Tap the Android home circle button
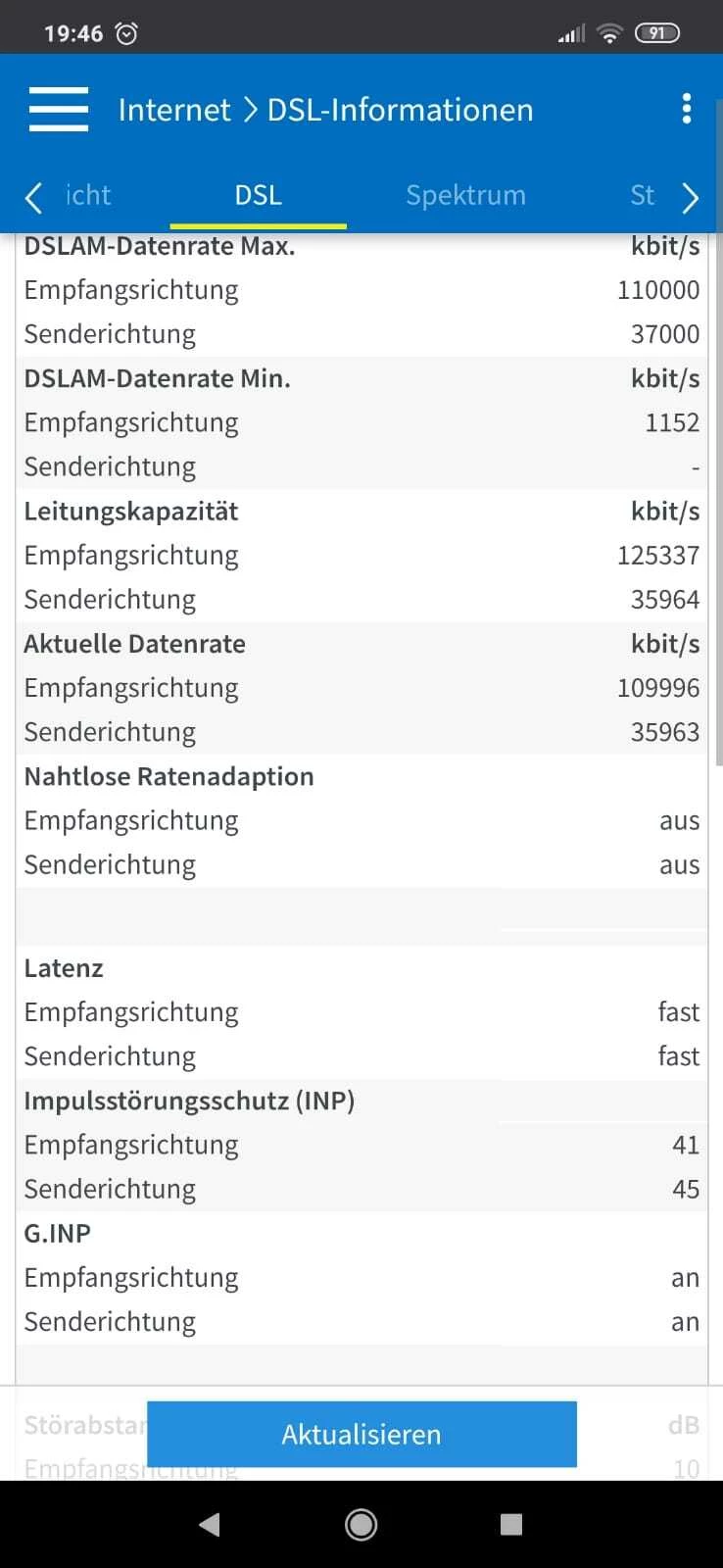This screenshot has height=1568, width=723. pos(361,1525)
